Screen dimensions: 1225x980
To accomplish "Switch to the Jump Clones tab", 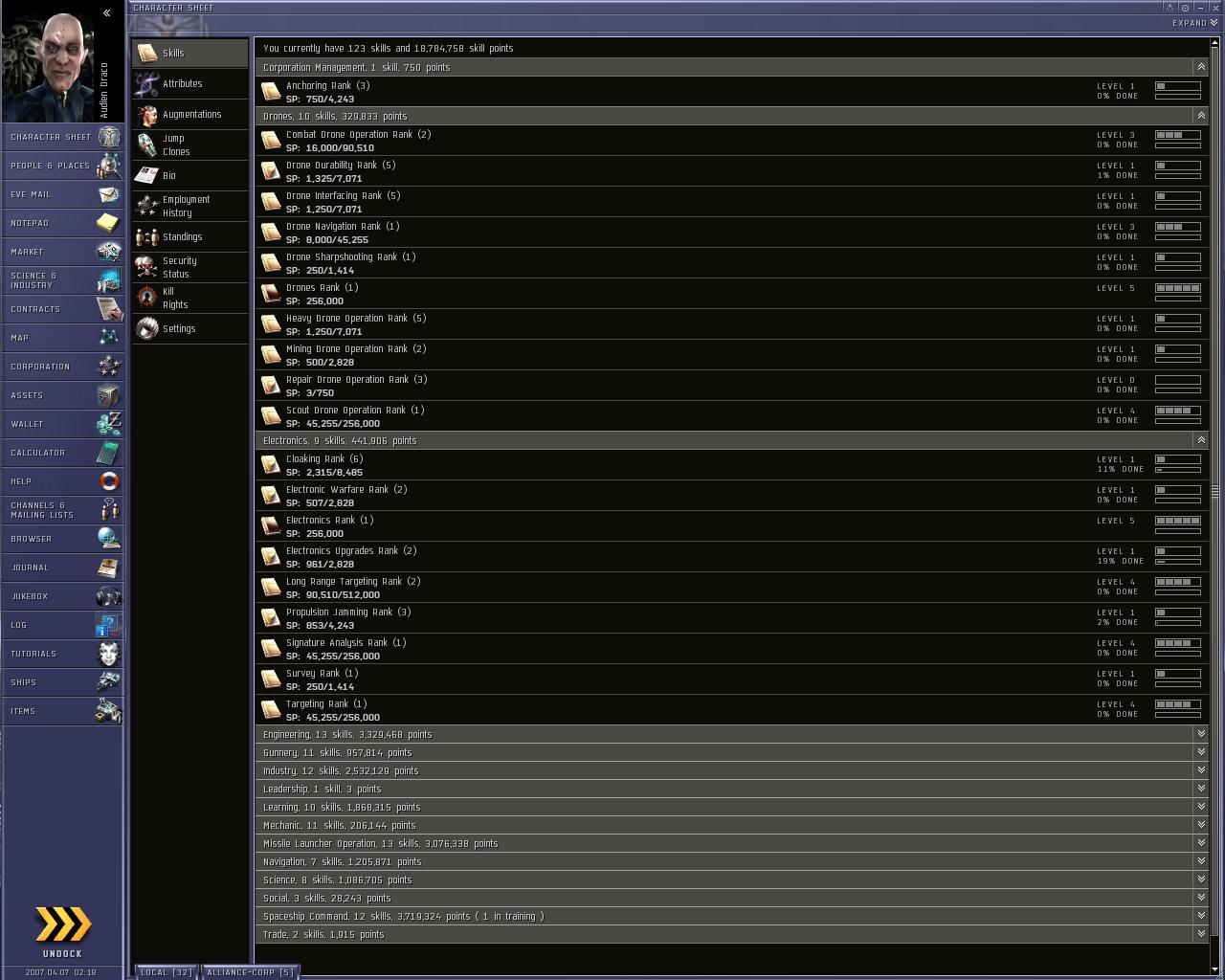I will click(x=190, y=145).
